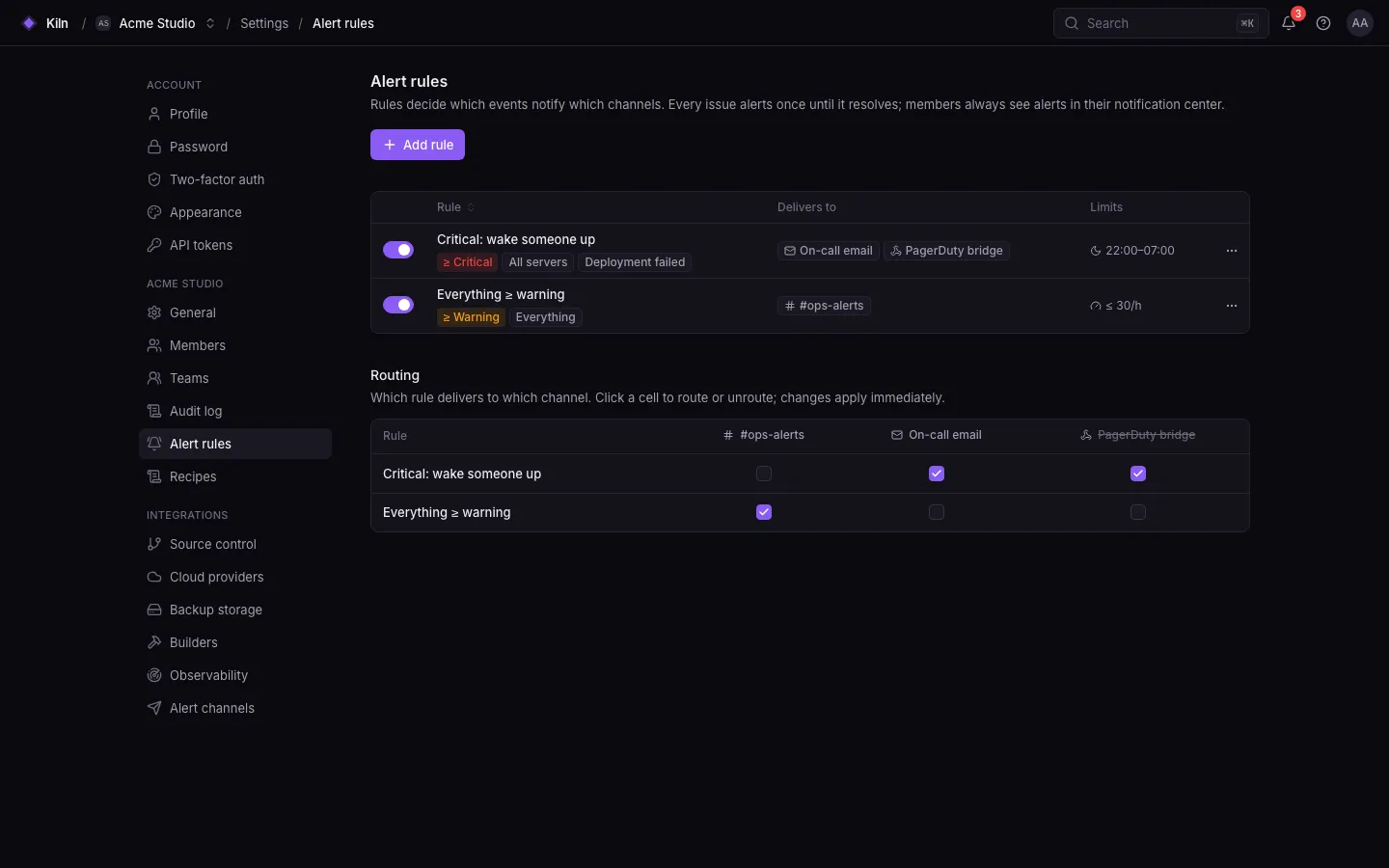Click the Deployment failed tag

coord(635,262)
